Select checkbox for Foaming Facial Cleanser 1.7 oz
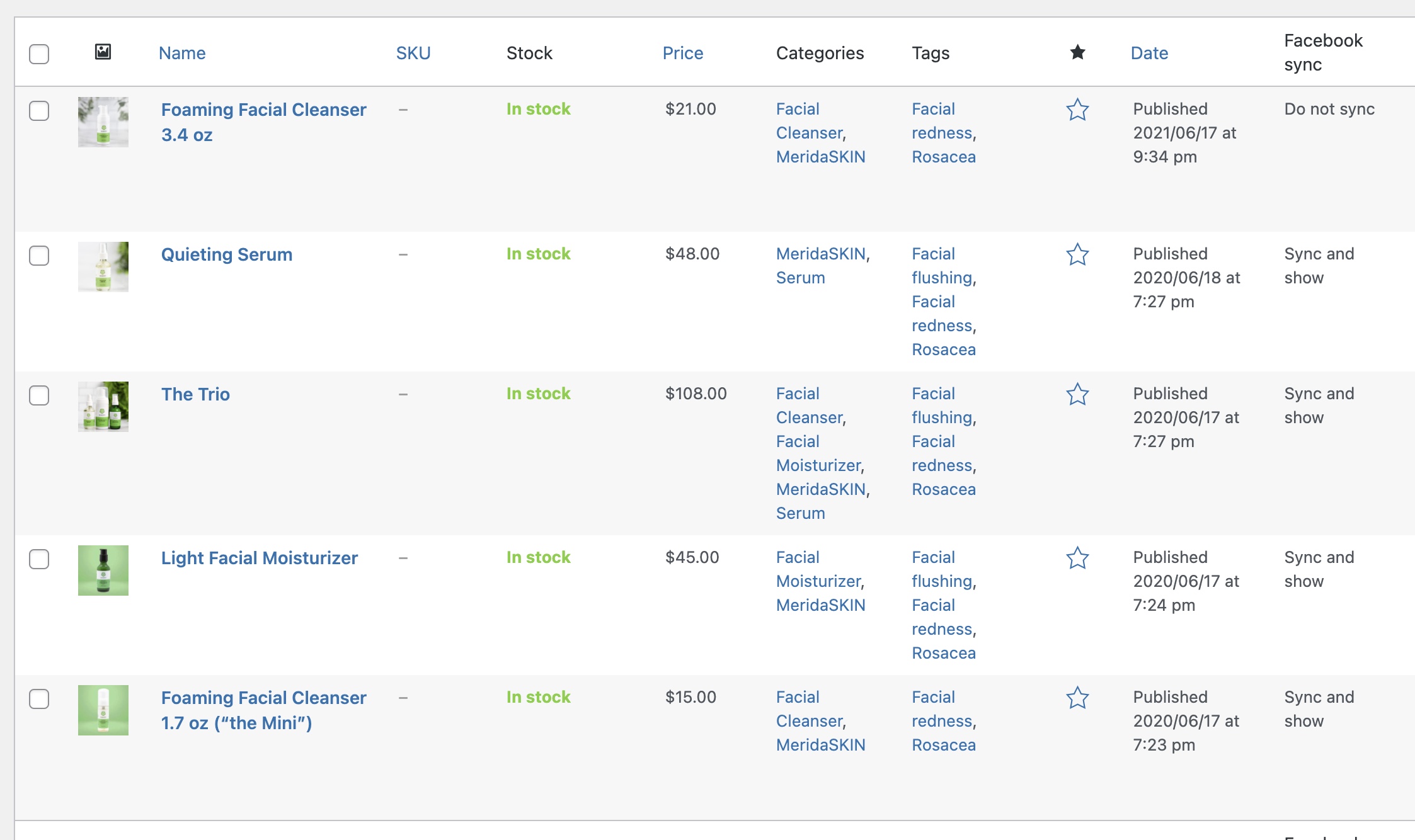Image resolution: width=1415 pixels, height=840 pixels. 39,699
